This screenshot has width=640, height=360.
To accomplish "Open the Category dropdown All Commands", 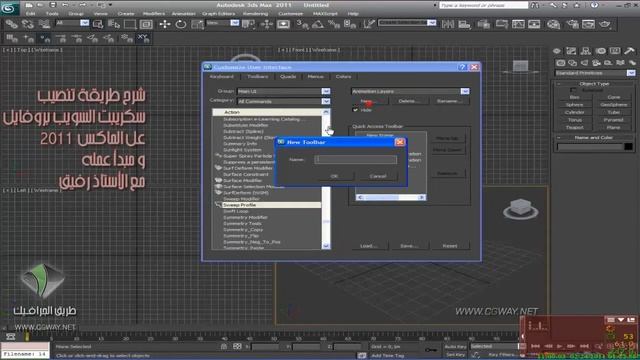I will pos(284,101).
